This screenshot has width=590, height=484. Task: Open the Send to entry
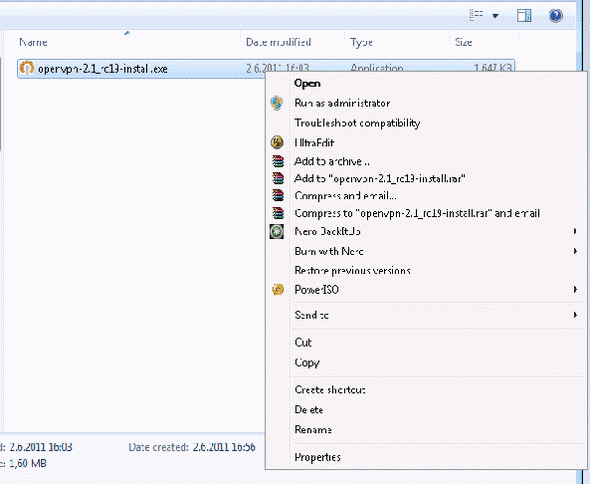click(x=312, y=315)
